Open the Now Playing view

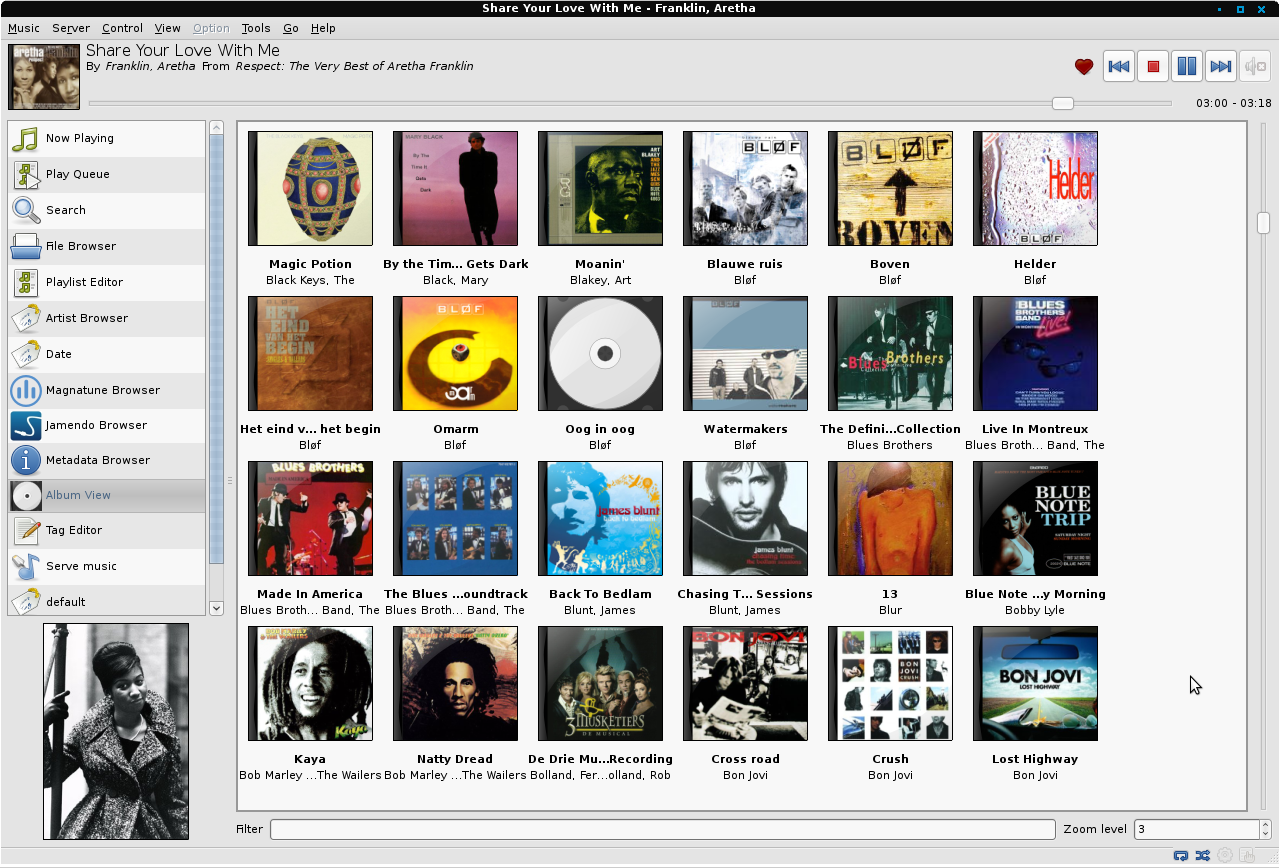coord(106,138)
